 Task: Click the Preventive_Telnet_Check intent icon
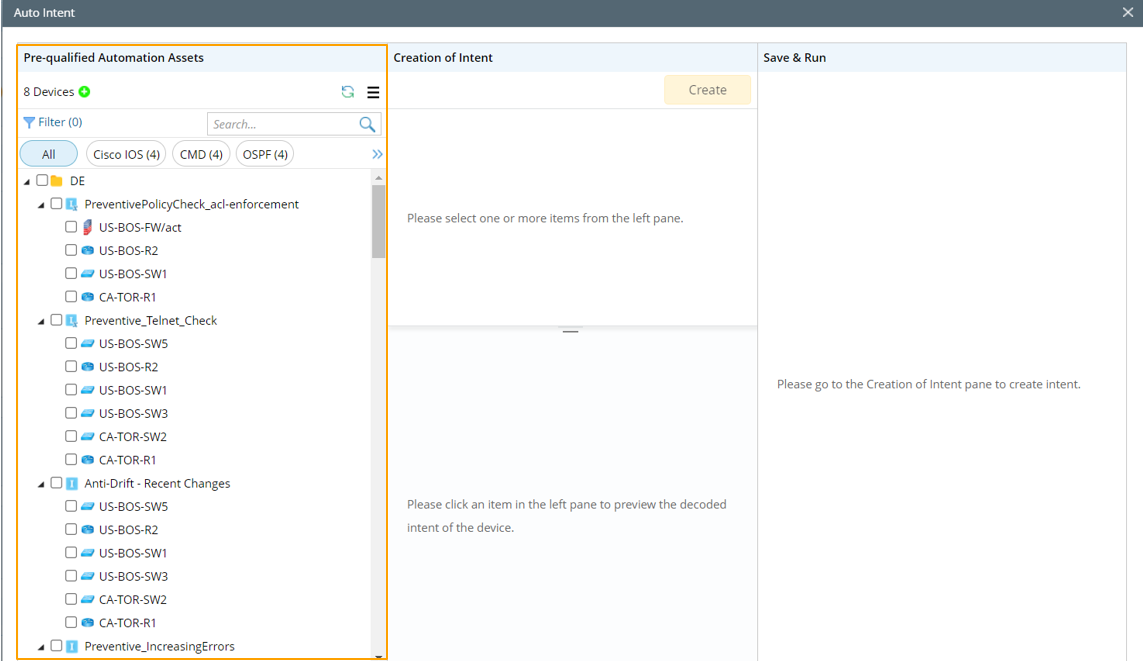[72, 321]
